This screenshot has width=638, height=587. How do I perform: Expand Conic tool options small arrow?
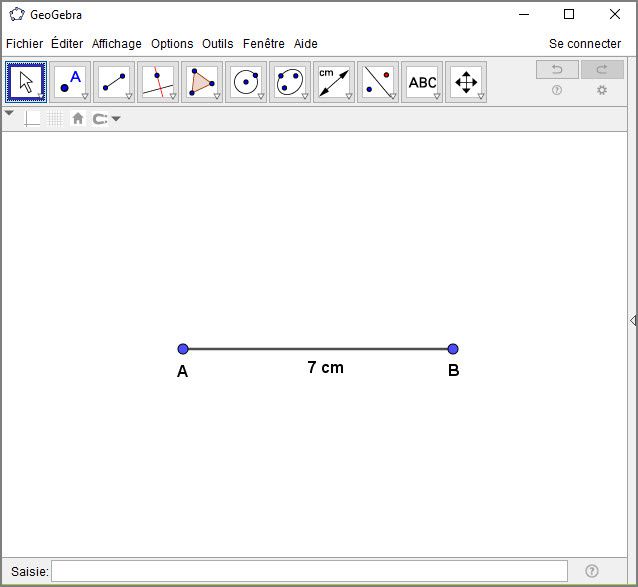tap(305, 96)
